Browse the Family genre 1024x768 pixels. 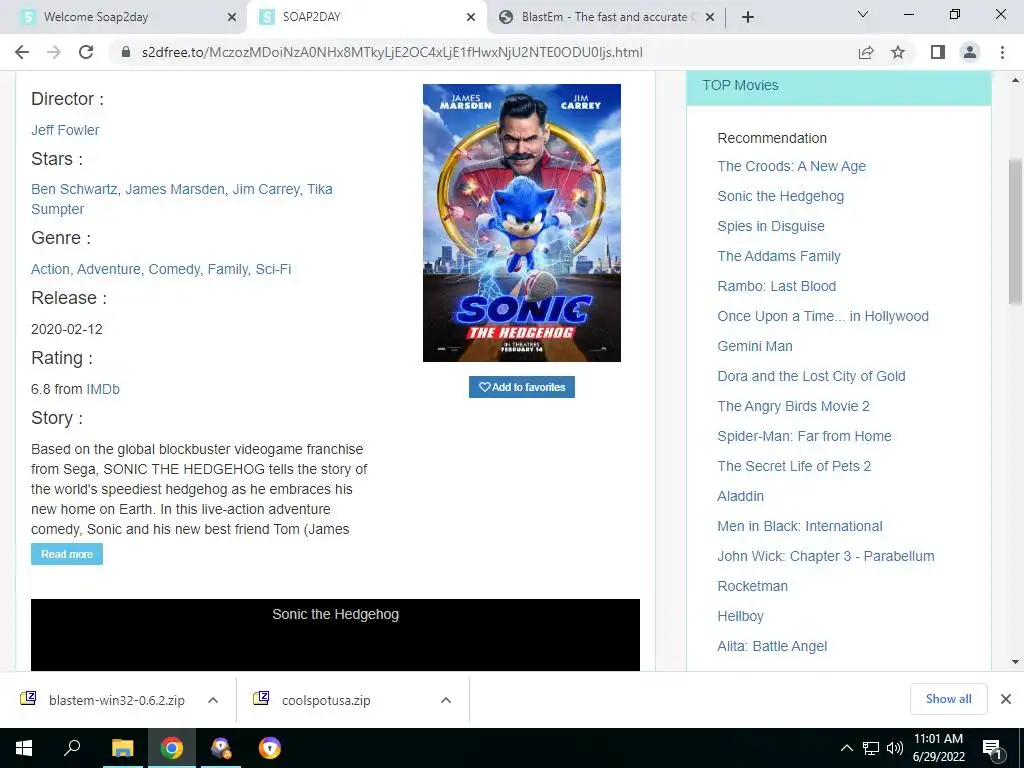pos(228,269)
